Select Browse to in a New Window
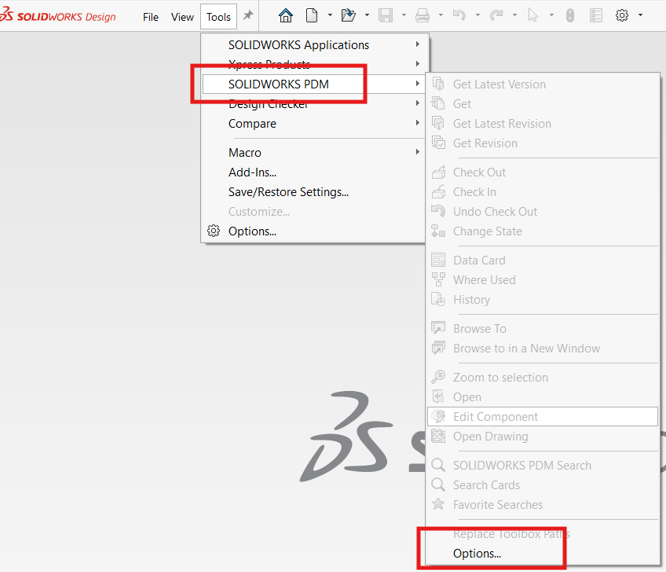Viewport: 666px width, 572px height. point(542,348)
